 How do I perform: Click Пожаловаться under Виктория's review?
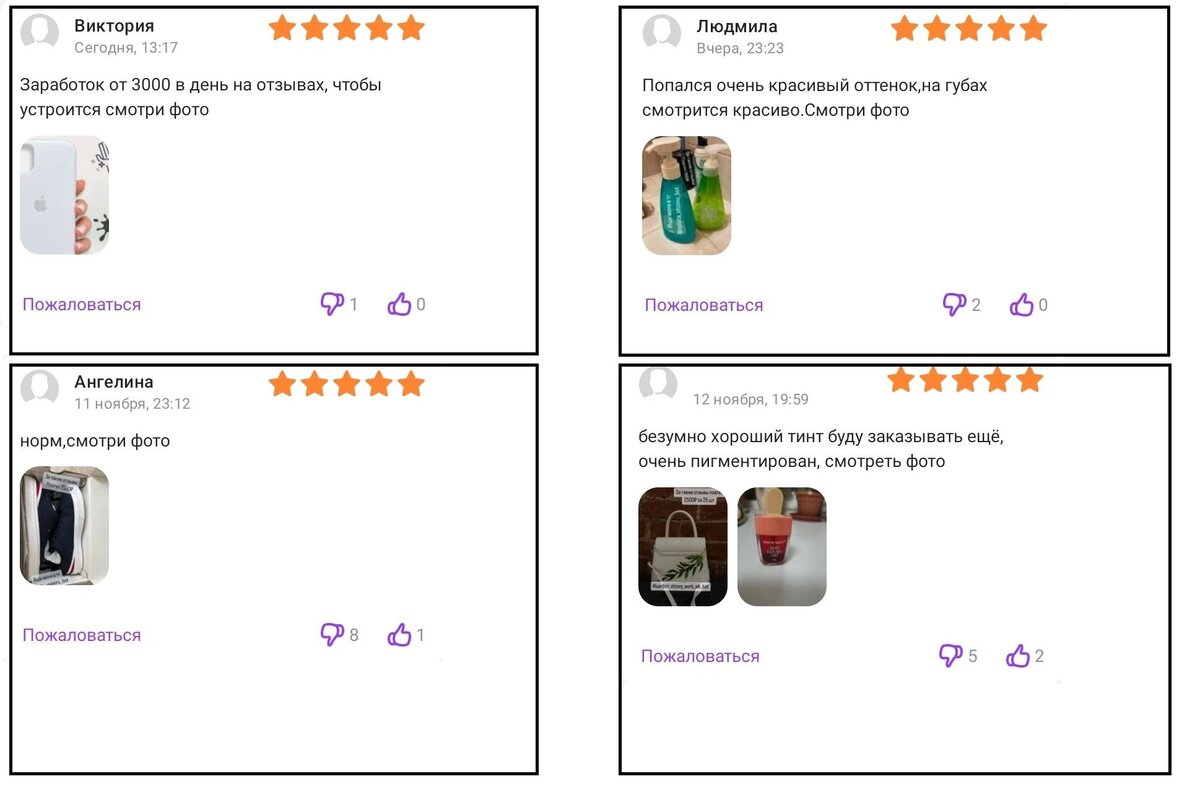coord(82,304)
